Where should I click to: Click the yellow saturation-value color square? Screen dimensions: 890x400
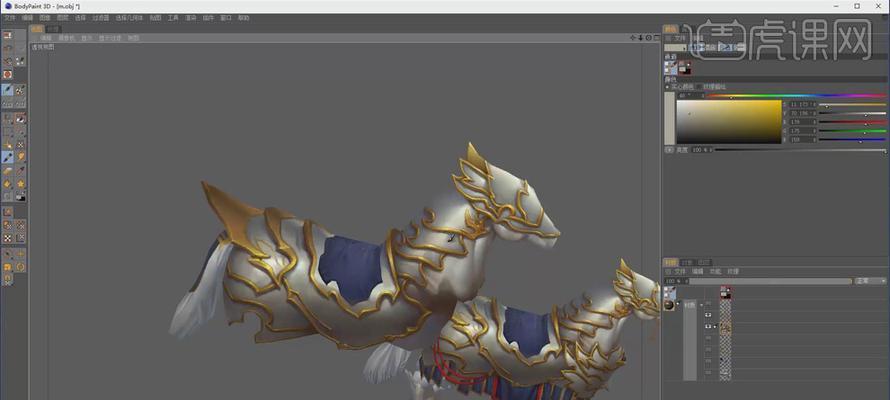pyautogui.click(x=729, y=122)
